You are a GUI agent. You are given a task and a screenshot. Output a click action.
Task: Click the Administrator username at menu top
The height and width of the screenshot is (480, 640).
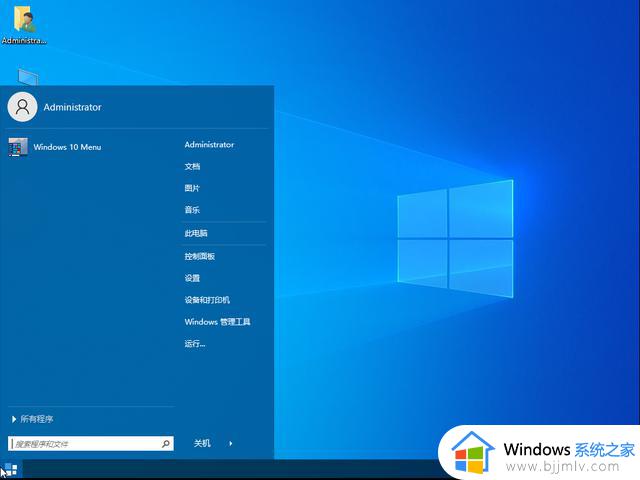pyautogui.click(x=72, y=107)
